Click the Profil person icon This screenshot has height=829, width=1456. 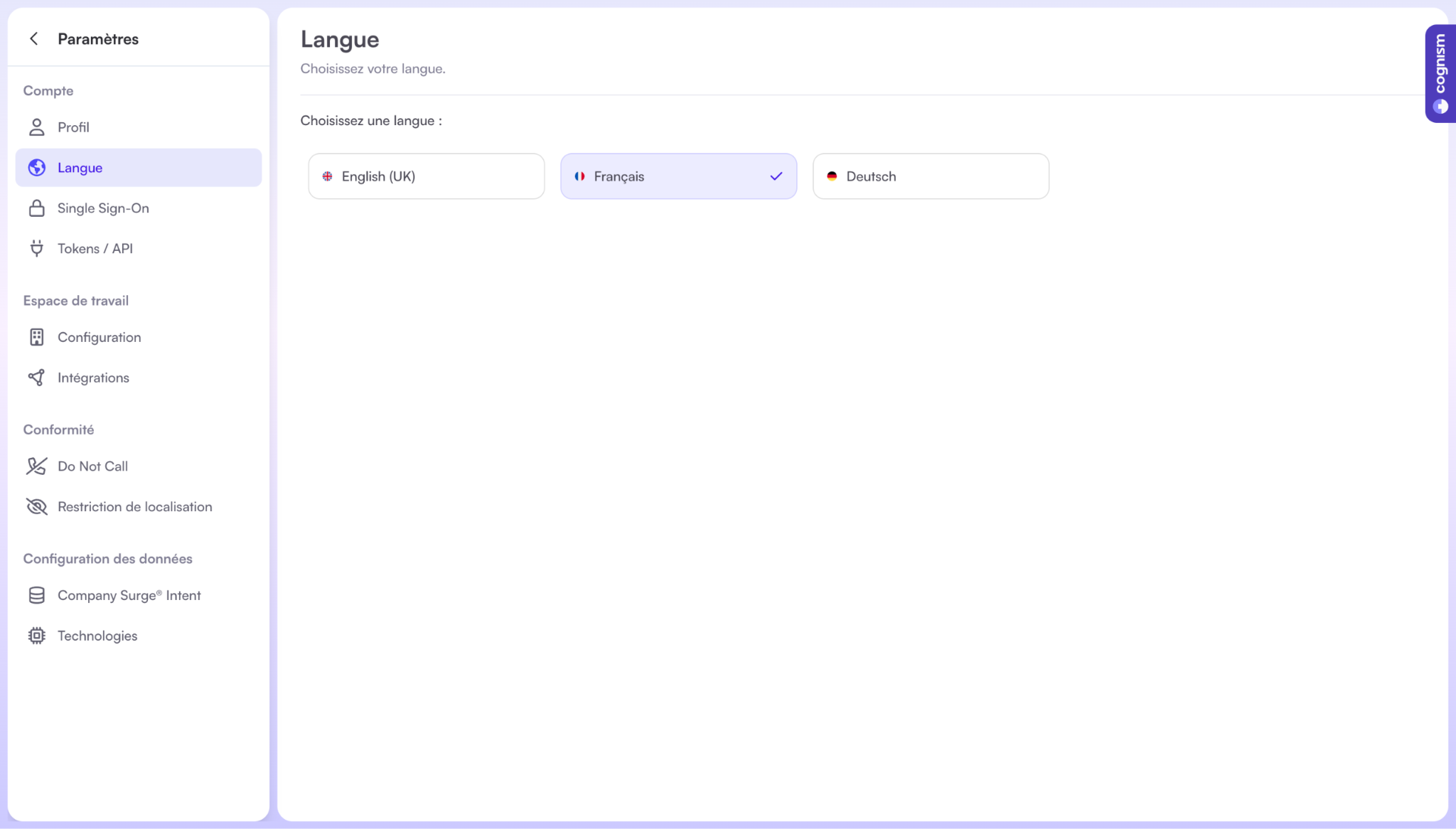36,127
